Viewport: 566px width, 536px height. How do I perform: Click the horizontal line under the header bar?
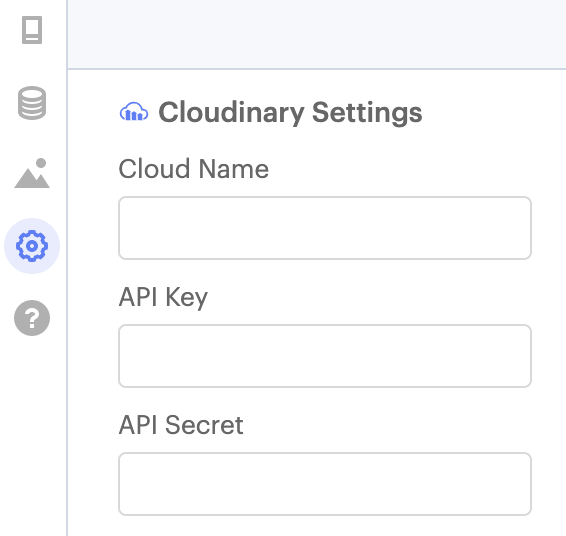click(x=317, y=69)
